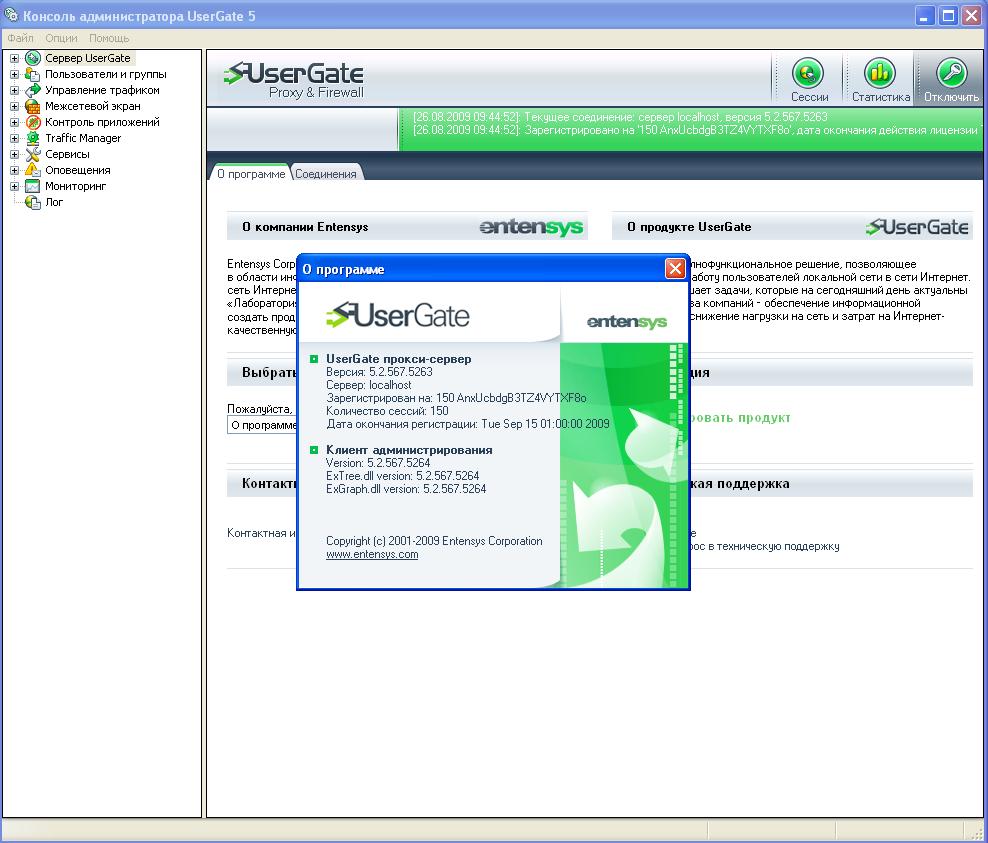The height and width of the screenshot is (843, 988).
Task: Expand the Мониторинг tree node
Action: tap(15, 186)
